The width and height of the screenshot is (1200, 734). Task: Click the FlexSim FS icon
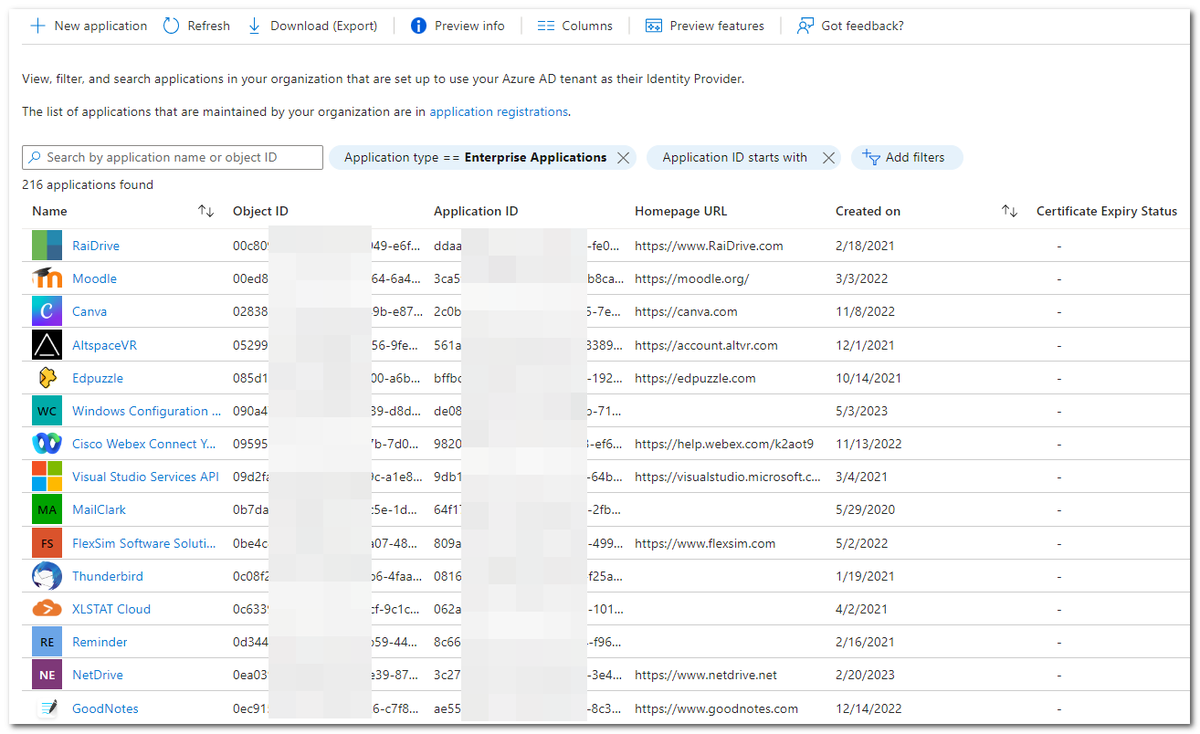click(47, 543)
